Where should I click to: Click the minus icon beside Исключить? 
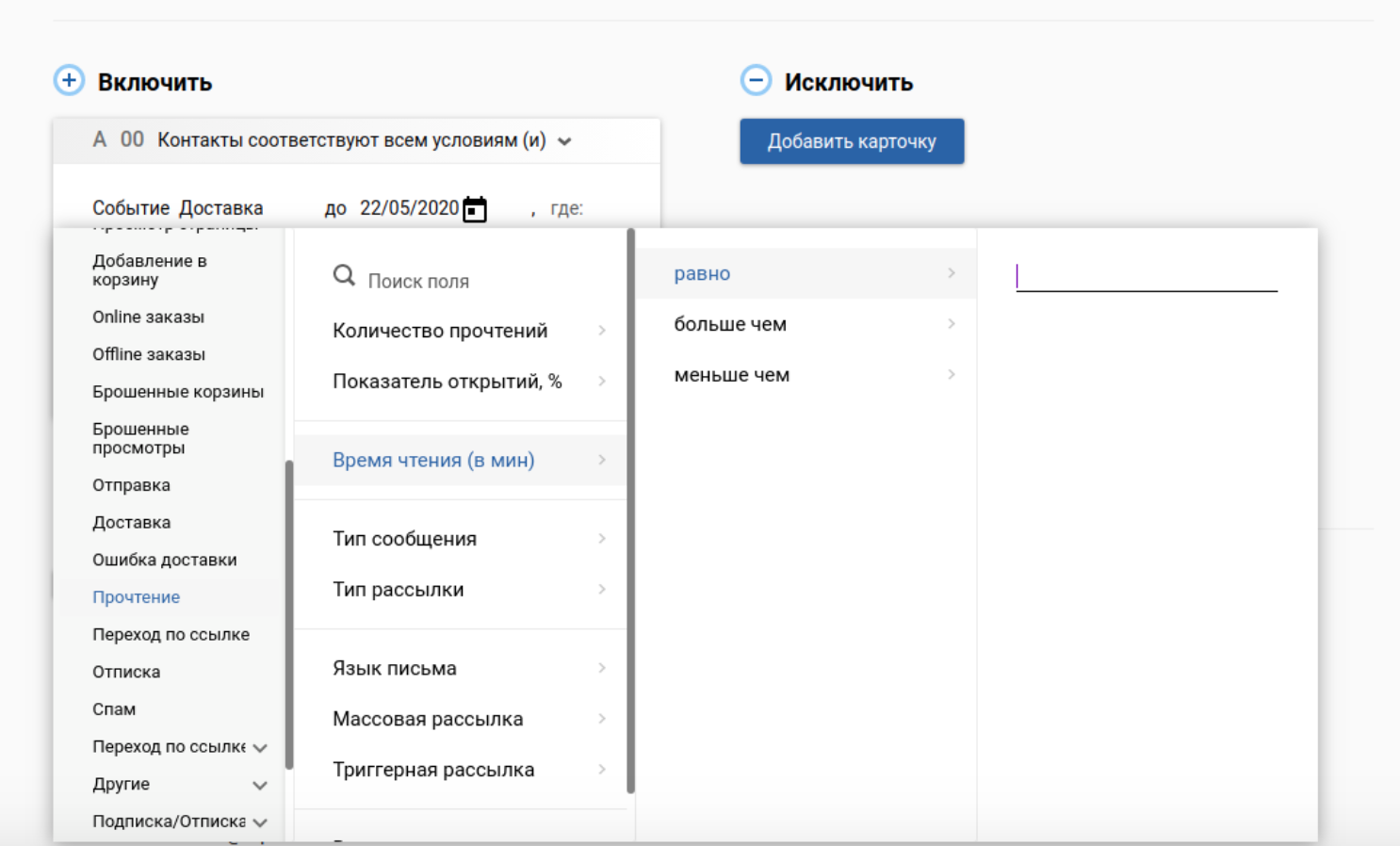756,81
